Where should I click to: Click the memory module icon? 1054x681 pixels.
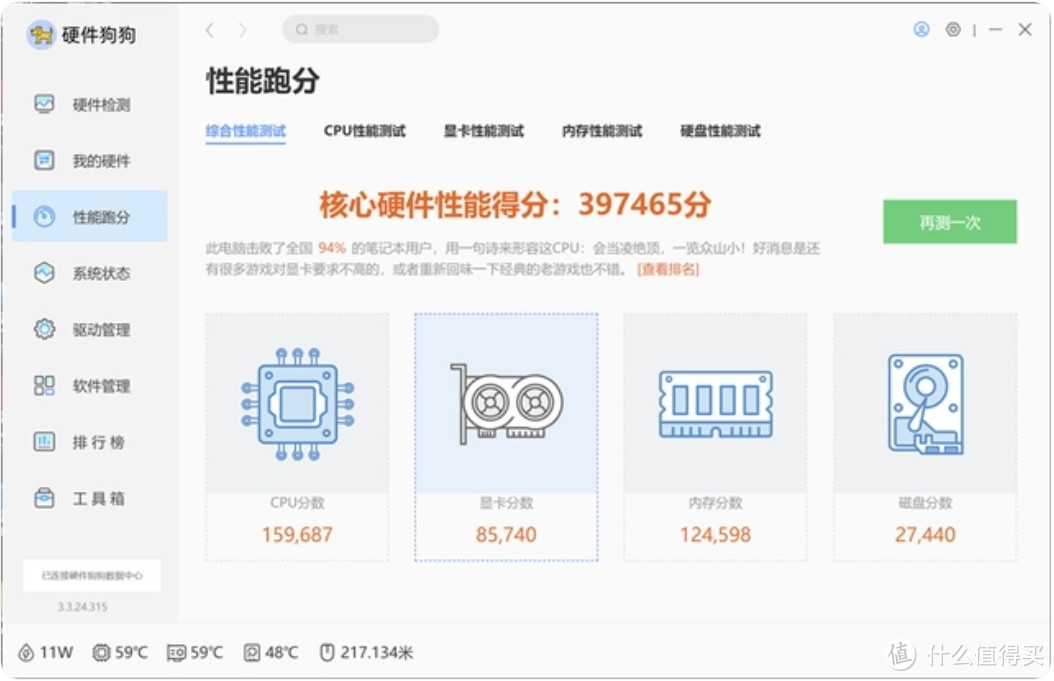pyautogui.click(x=716, y=404)
